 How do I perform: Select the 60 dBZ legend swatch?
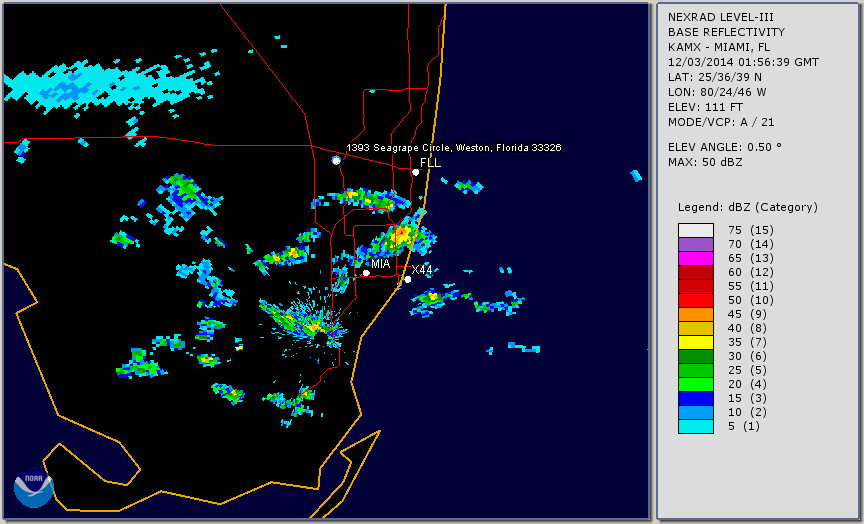pos(696,272)
